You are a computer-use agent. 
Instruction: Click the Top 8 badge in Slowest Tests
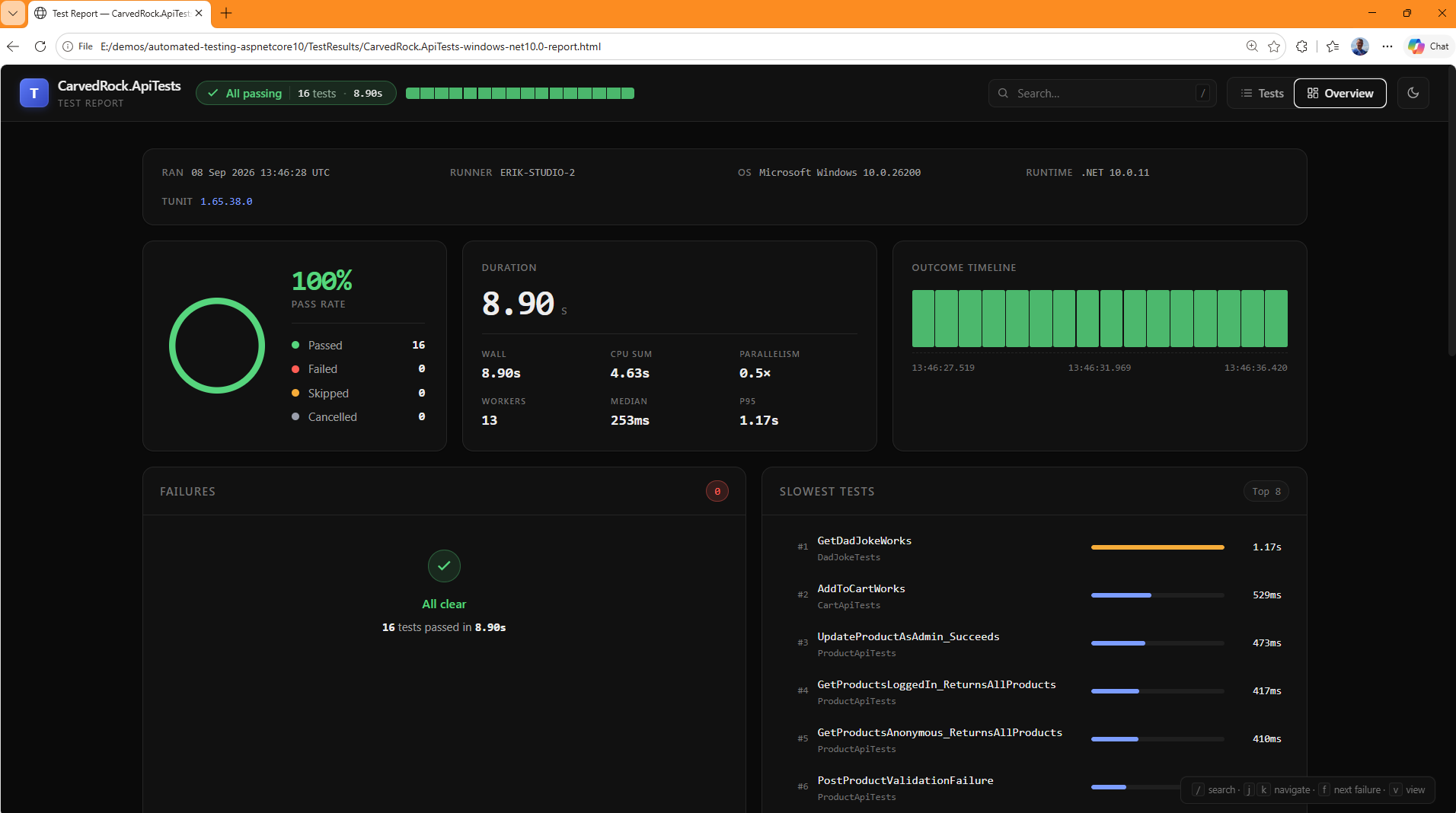[x=1266, y=492]
